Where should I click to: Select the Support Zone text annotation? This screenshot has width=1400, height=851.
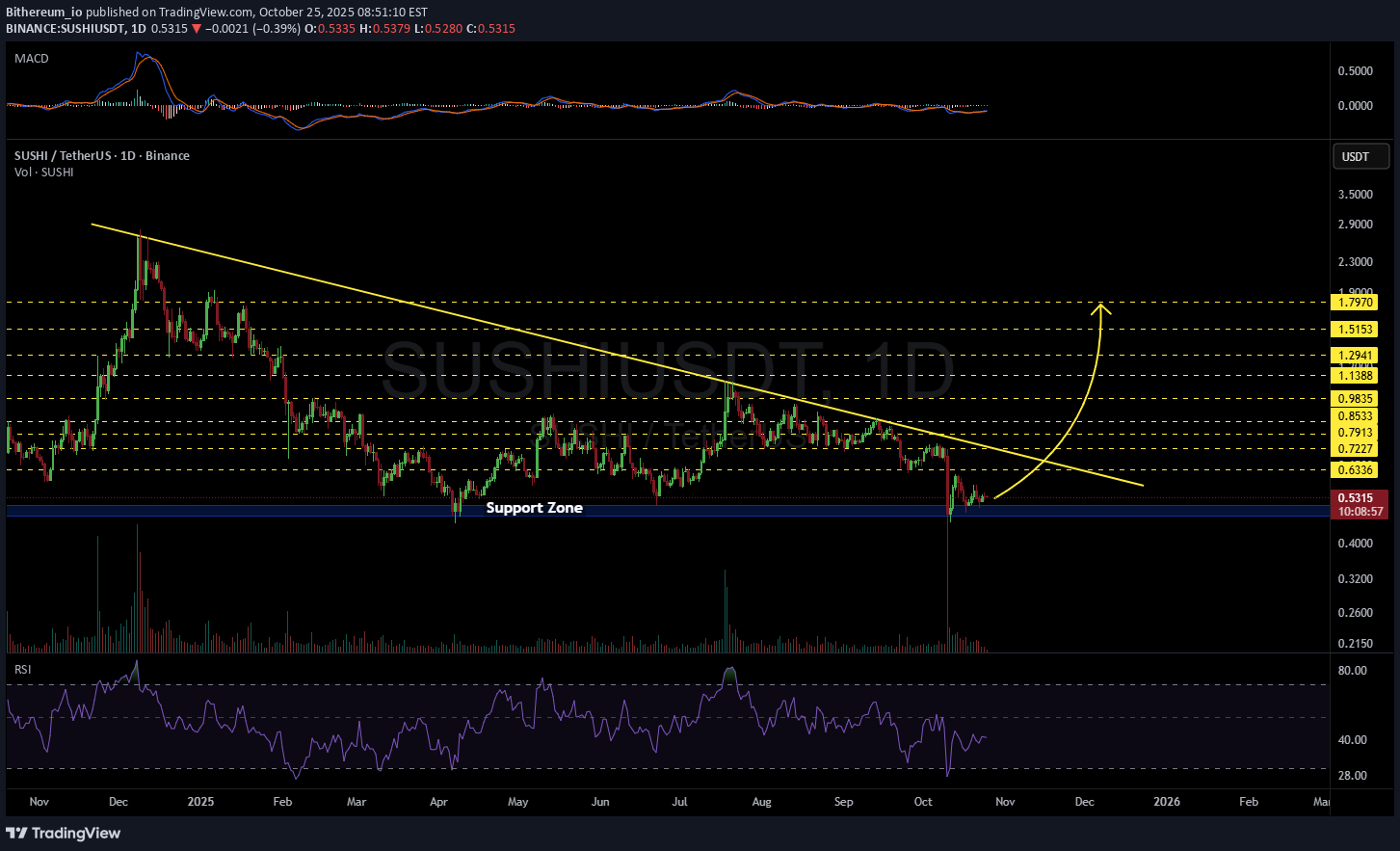(534, 508)
